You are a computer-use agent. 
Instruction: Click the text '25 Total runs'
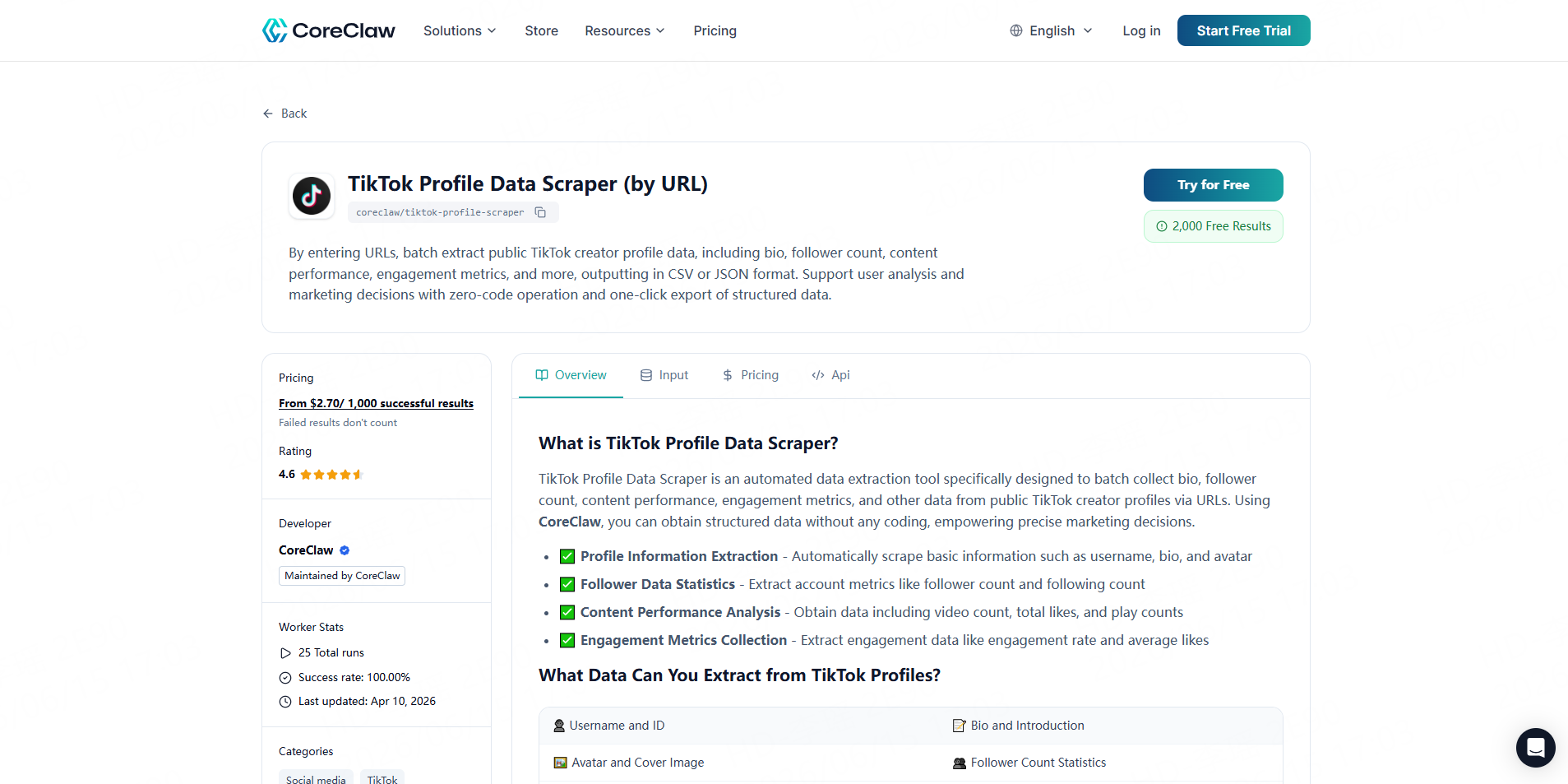(x=331, y=653)
